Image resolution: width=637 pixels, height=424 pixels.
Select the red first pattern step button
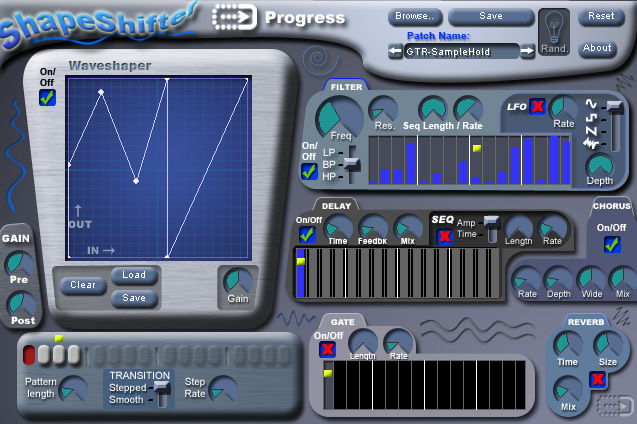(29, 355)
